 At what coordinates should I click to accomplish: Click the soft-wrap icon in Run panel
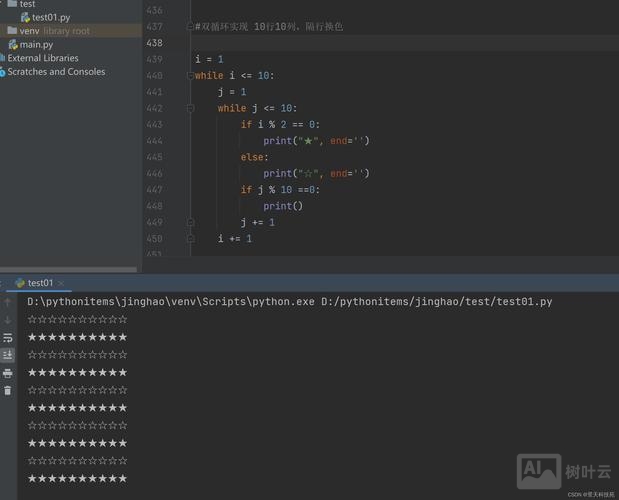click(x=8, y=337)
